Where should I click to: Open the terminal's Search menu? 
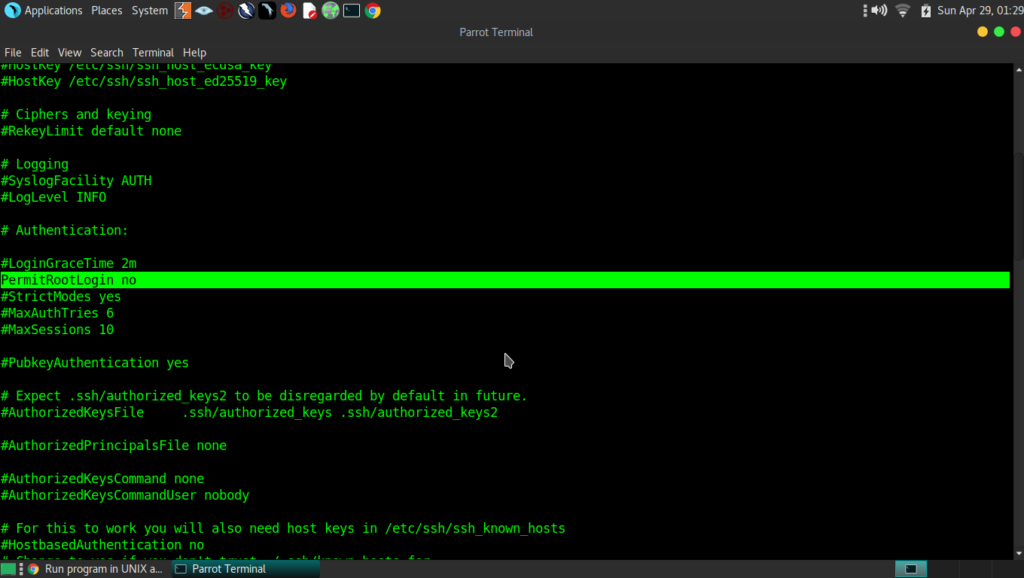point(107,52)
